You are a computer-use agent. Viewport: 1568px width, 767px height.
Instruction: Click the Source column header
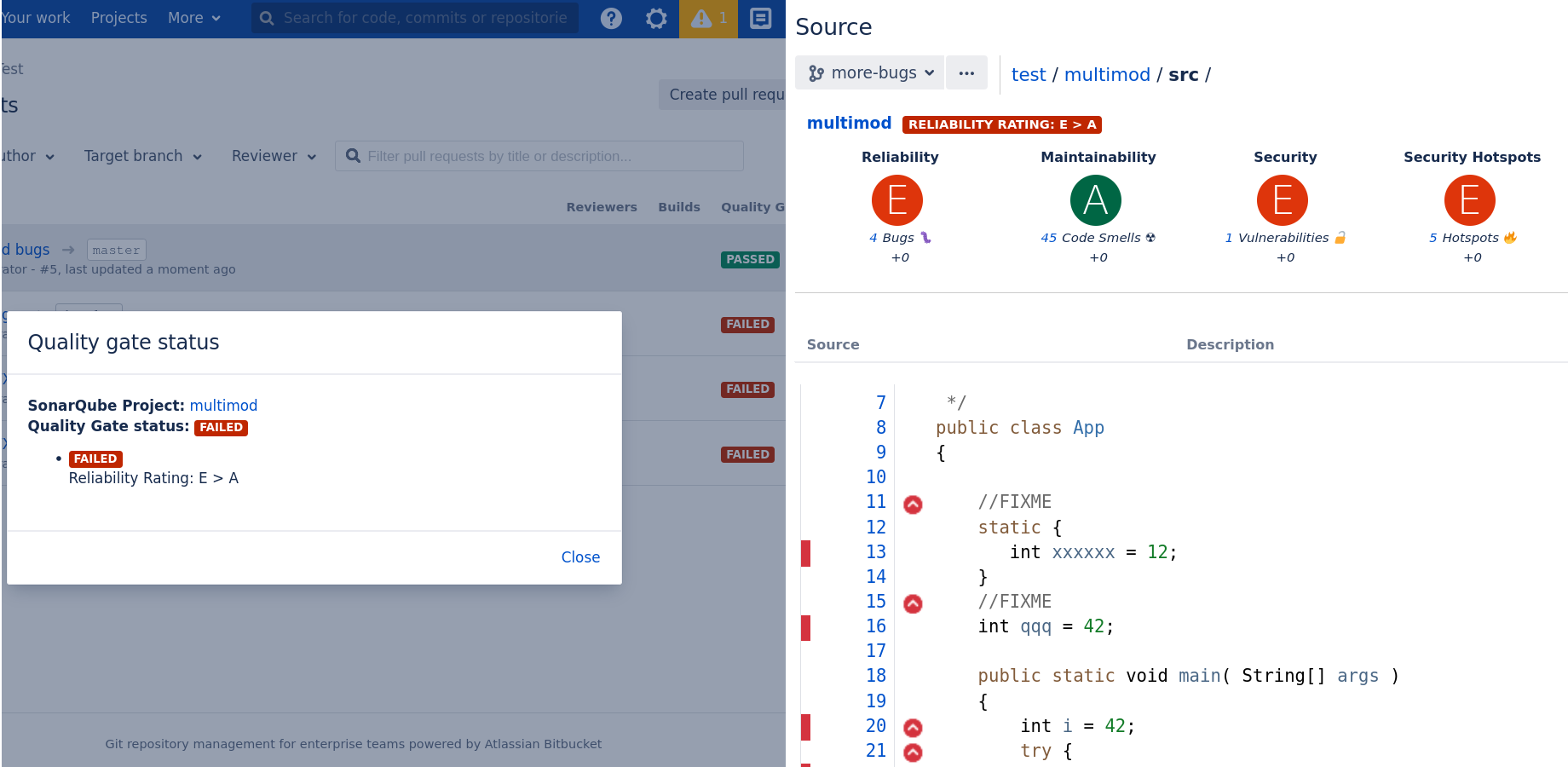click(x=833, y=344)
